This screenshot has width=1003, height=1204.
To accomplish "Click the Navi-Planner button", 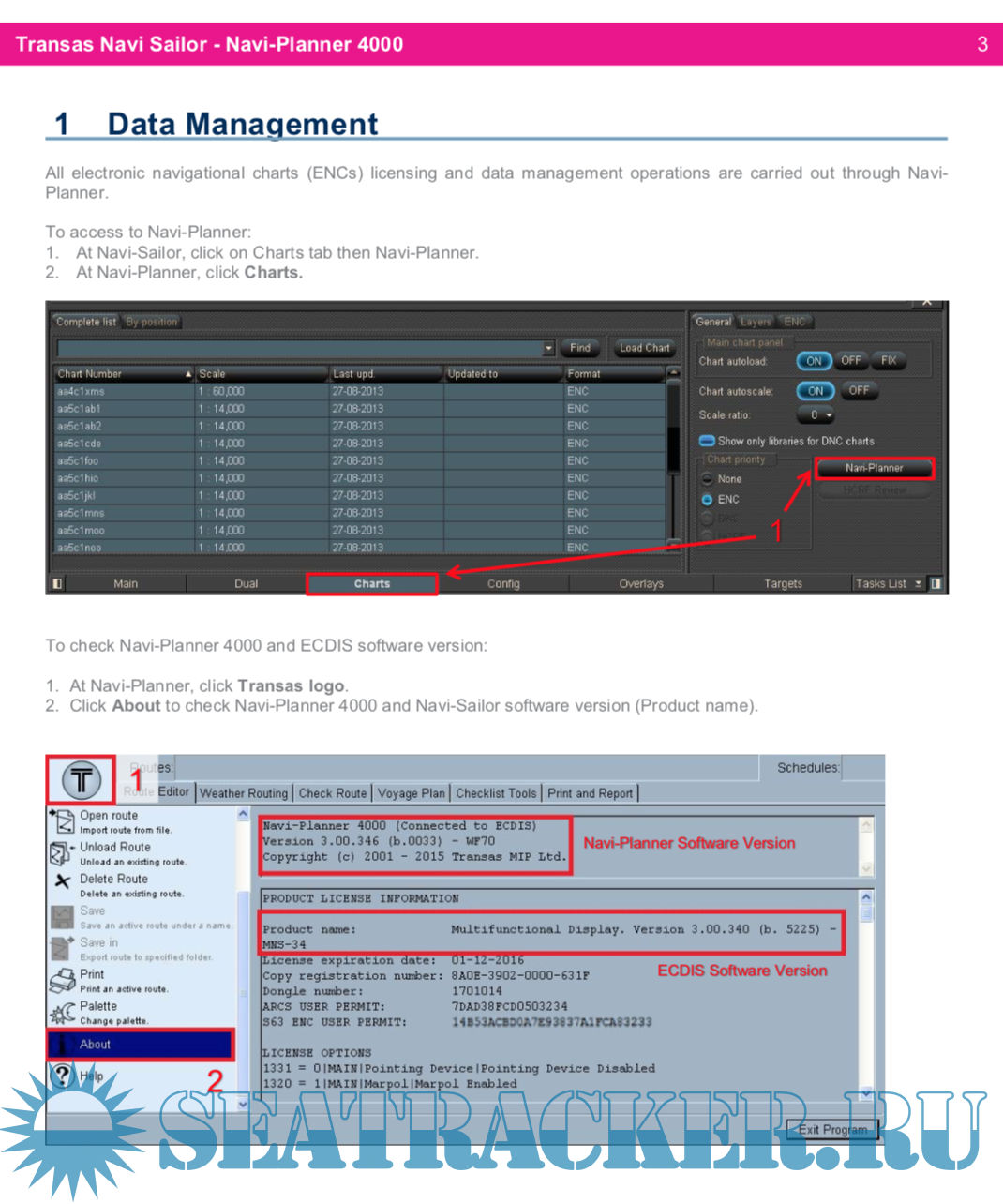I will pyautogui.click(x=874, y=468).
